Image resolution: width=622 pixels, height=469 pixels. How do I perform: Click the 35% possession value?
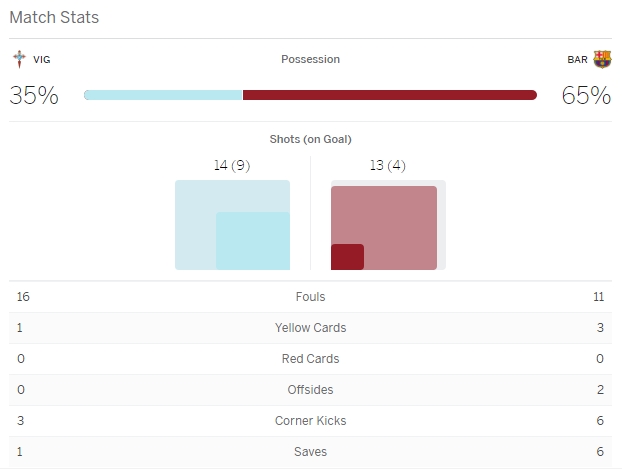(34, 96)
